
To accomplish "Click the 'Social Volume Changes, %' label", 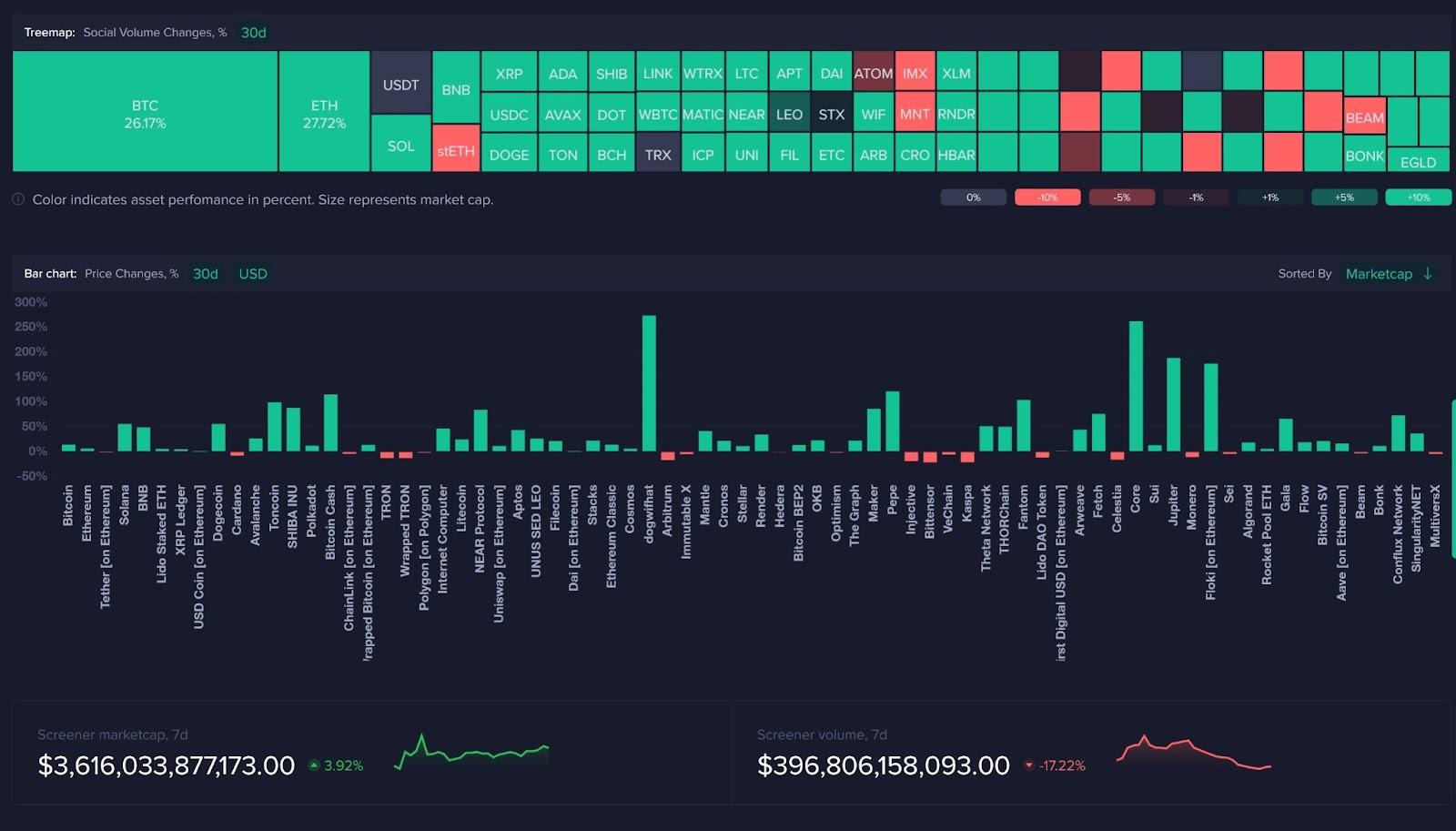I will [155, 33].
